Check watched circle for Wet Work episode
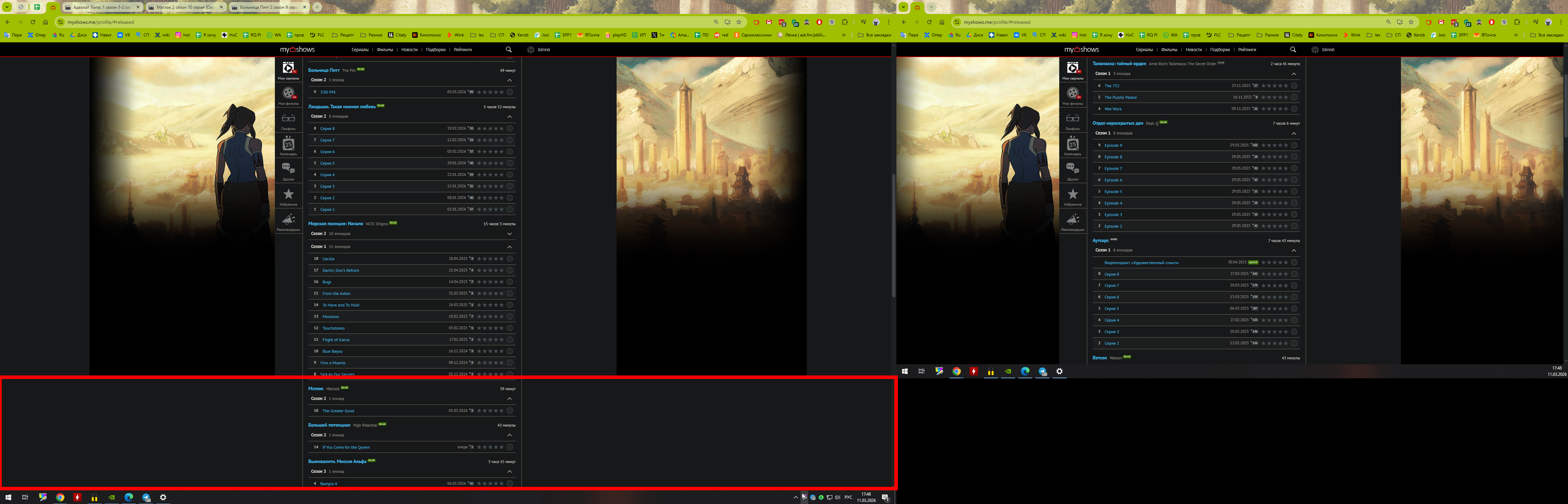The image size is (1568, 504). click(x=1293, y=109)
